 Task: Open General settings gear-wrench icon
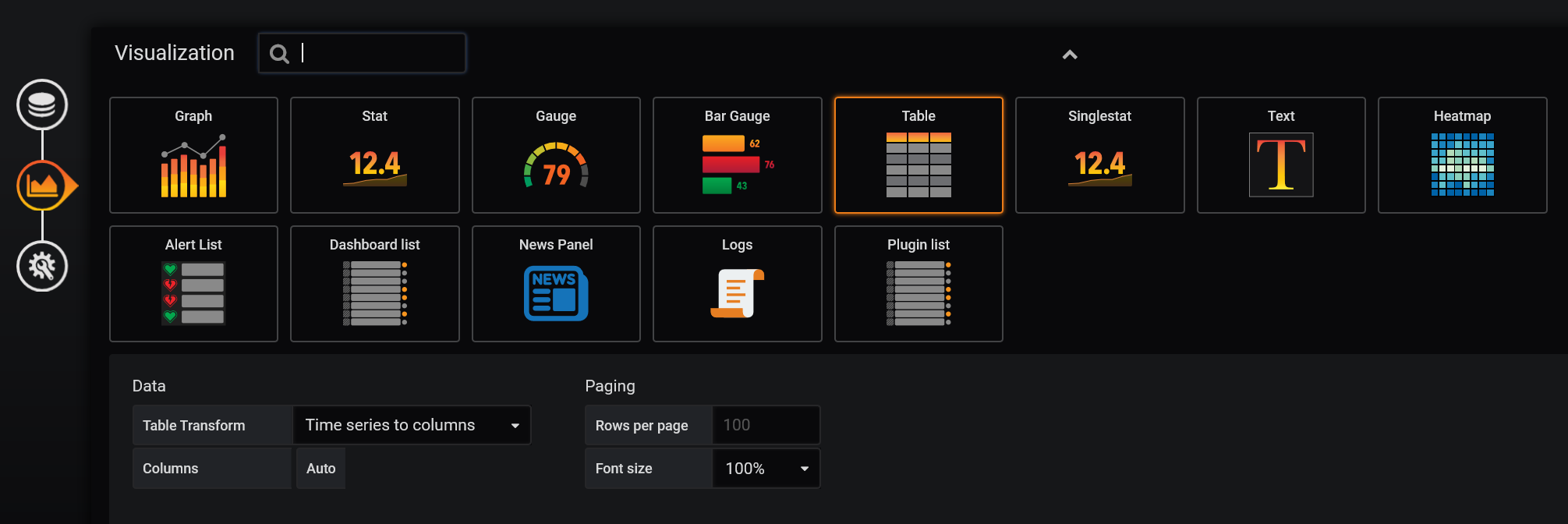pos(42,266)
